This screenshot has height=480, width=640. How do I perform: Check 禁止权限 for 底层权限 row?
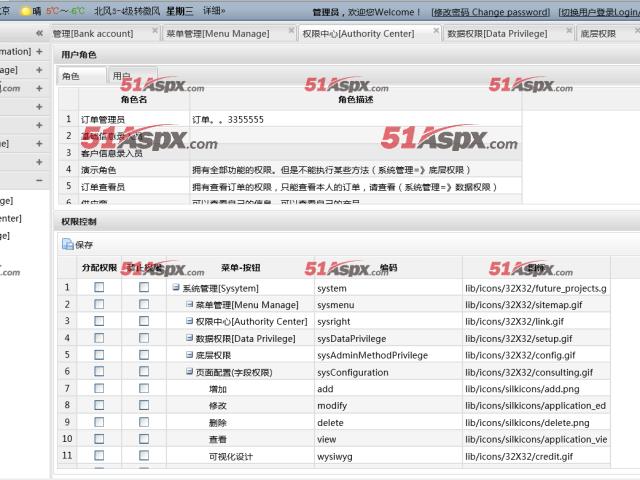(144, 355)
